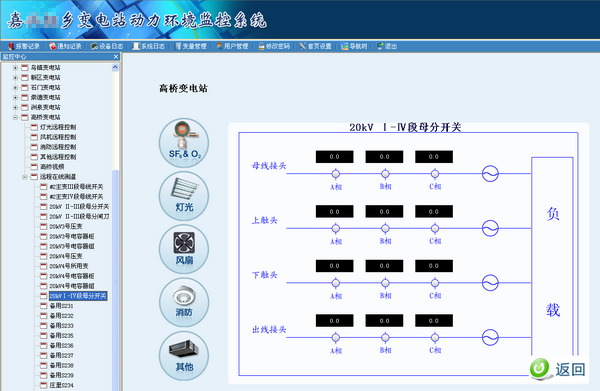Open the 其他 other devices icon
Viewport: 600px width, 391px height.
pyautogui.click(x=184, y=356)
